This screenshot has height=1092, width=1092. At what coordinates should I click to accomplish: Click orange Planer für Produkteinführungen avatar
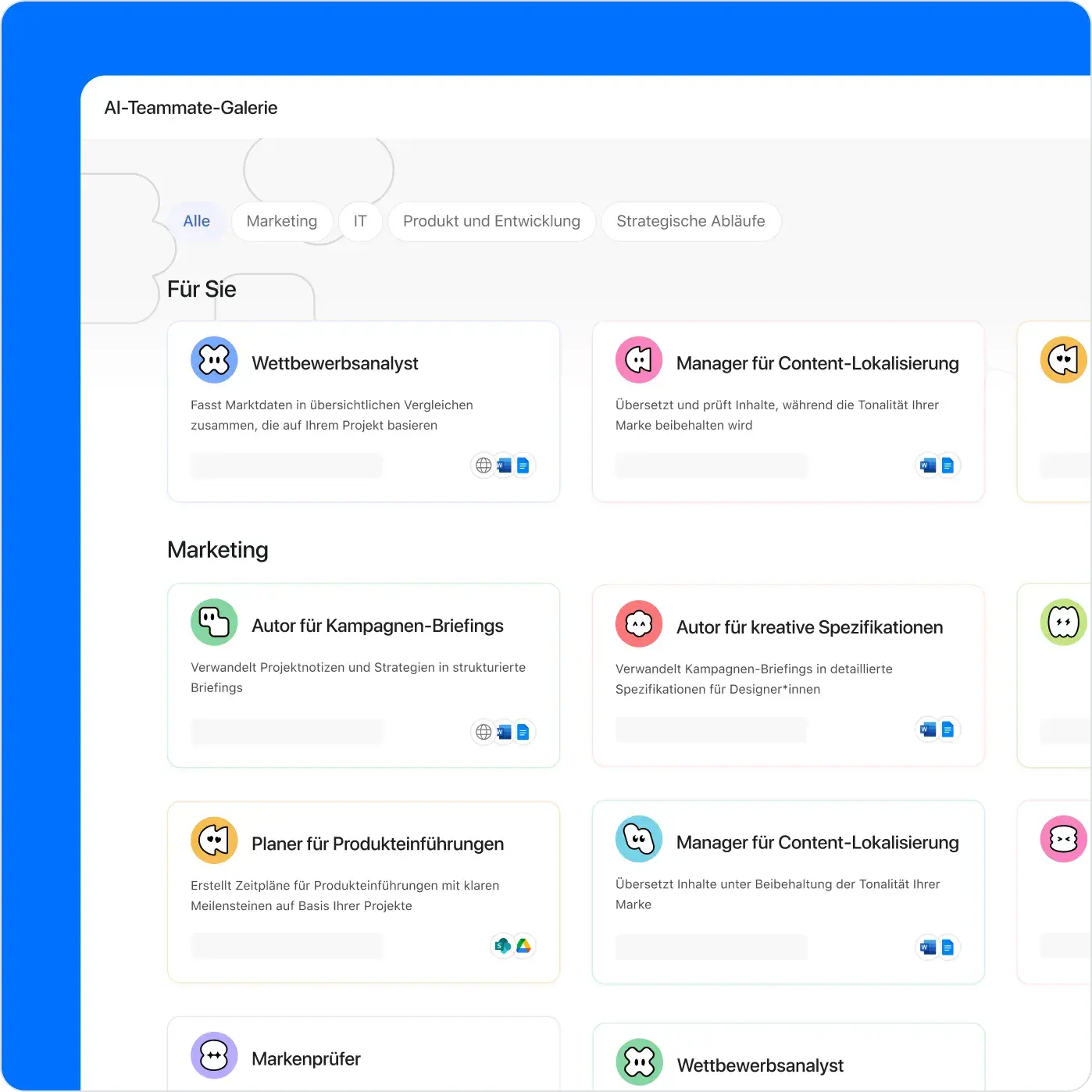click(214, 840)
